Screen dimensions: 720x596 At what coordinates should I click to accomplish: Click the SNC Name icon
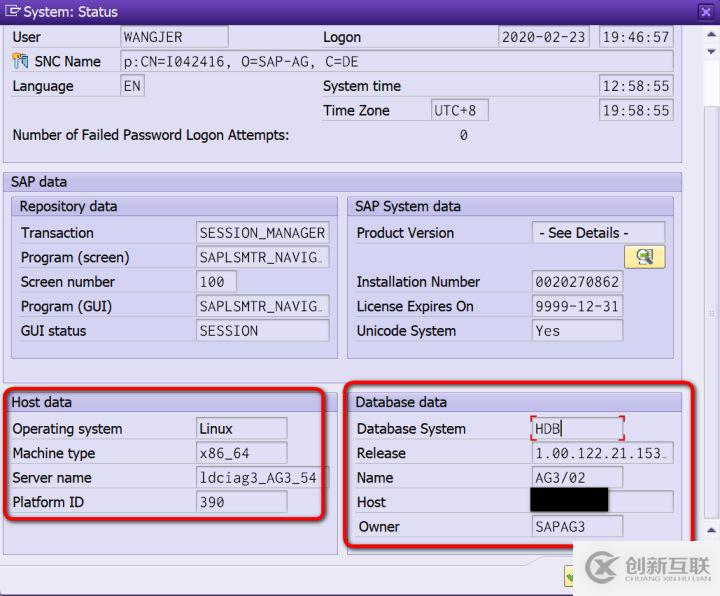click(x=20, y=61)
